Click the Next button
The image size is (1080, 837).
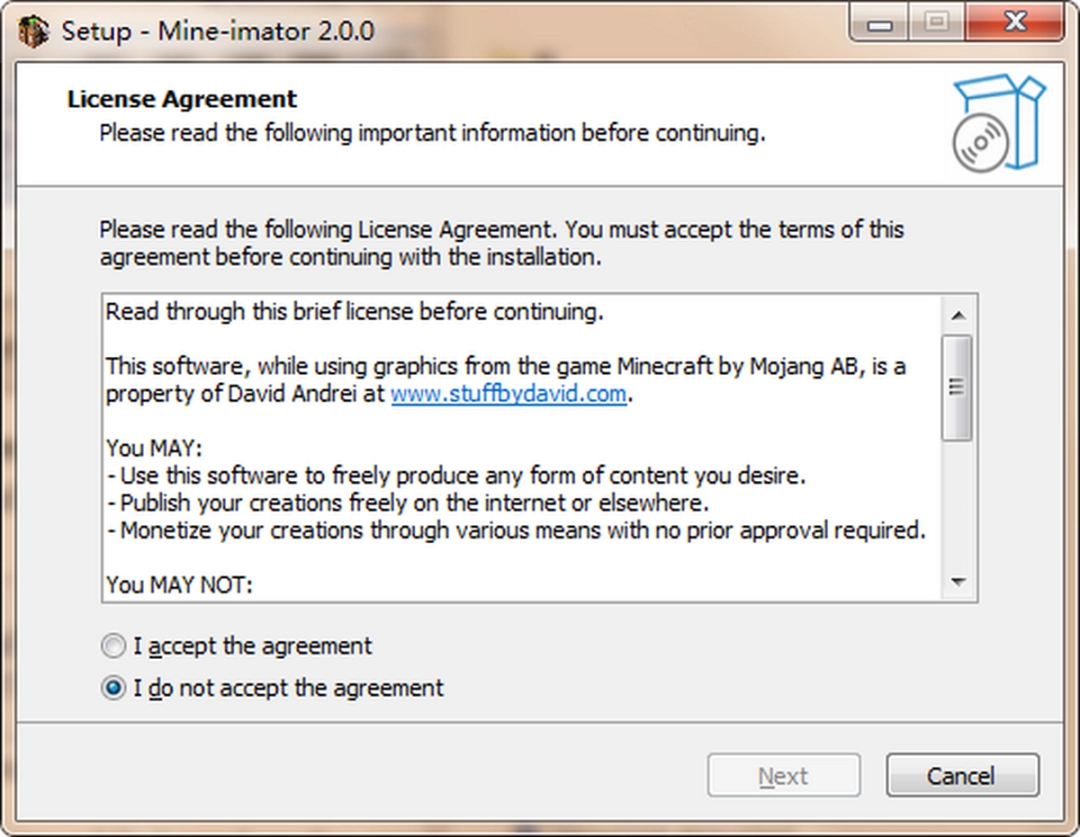tap(784, 775)
